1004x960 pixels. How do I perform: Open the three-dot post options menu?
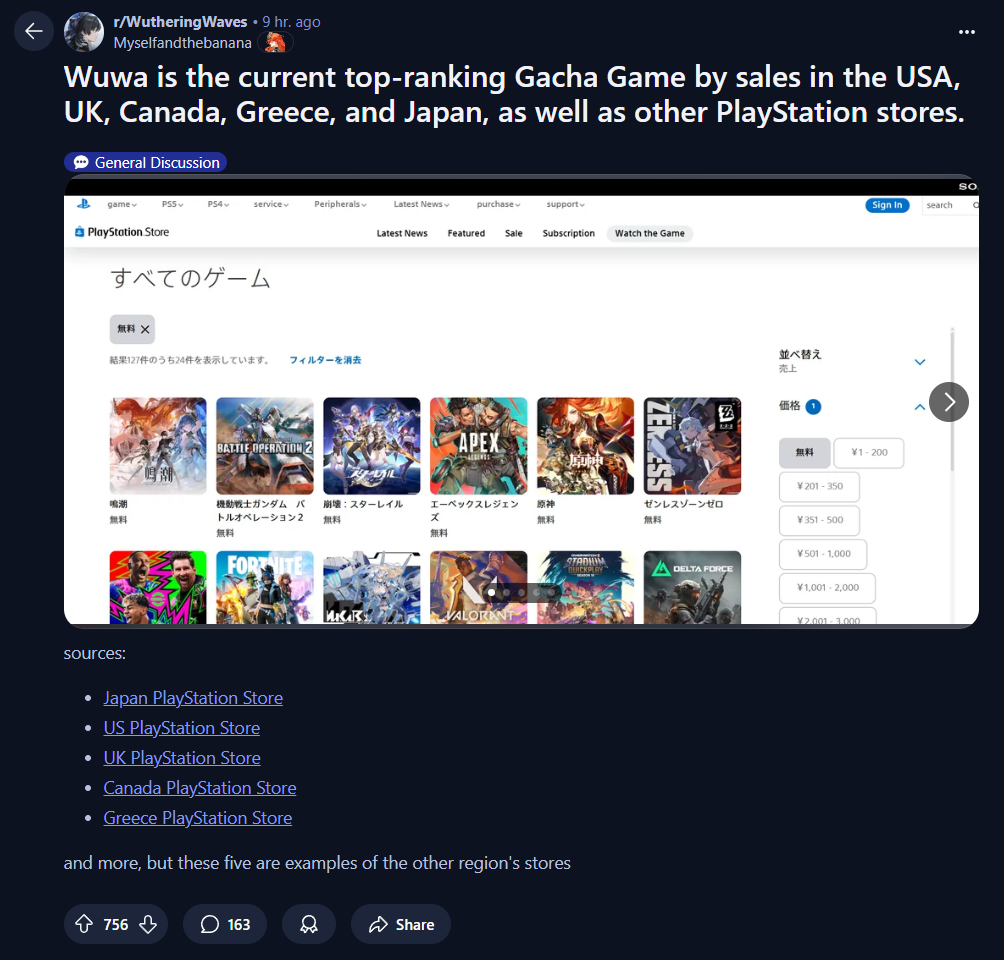pos(966,31)
